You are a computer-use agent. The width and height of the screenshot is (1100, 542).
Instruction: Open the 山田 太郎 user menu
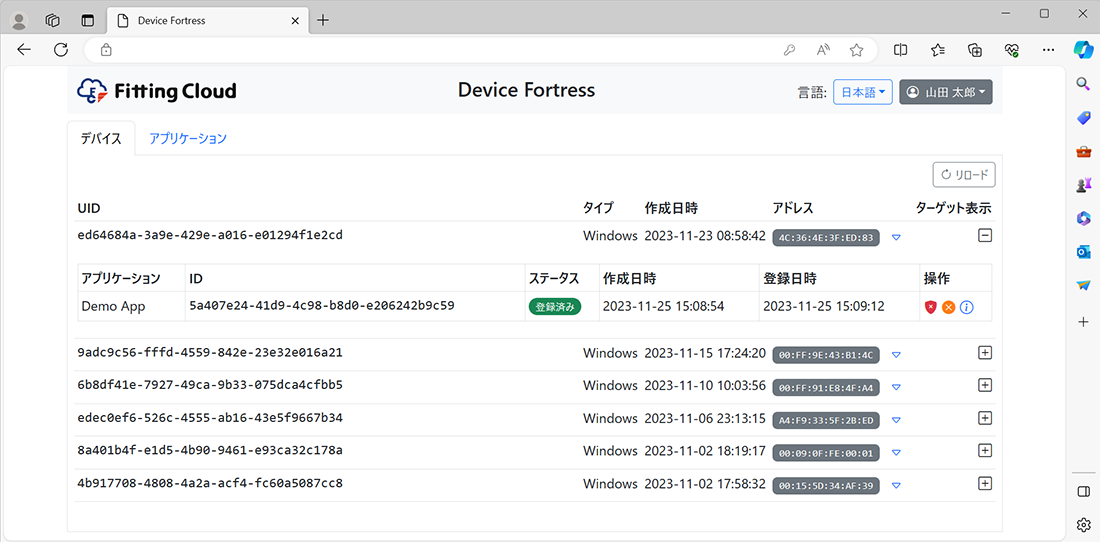pyautogui.click(x=945, y=92)
